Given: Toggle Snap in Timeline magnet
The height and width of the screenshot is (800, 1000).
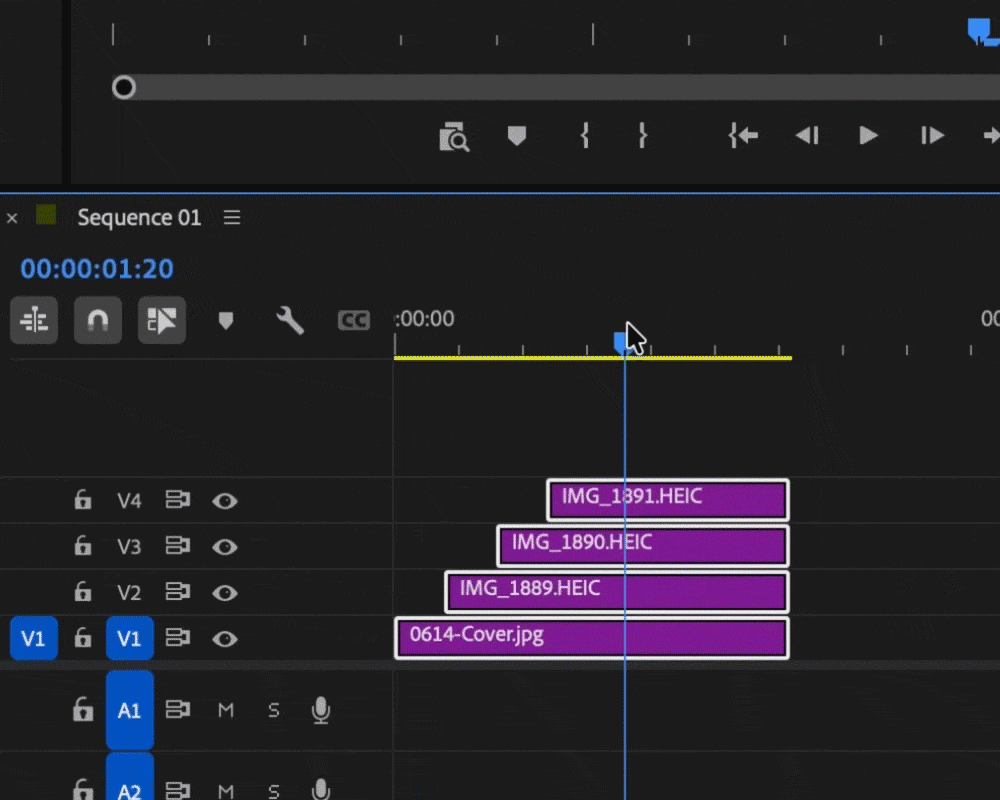Looking at the screenshot, I should click(x=98, y=320).
